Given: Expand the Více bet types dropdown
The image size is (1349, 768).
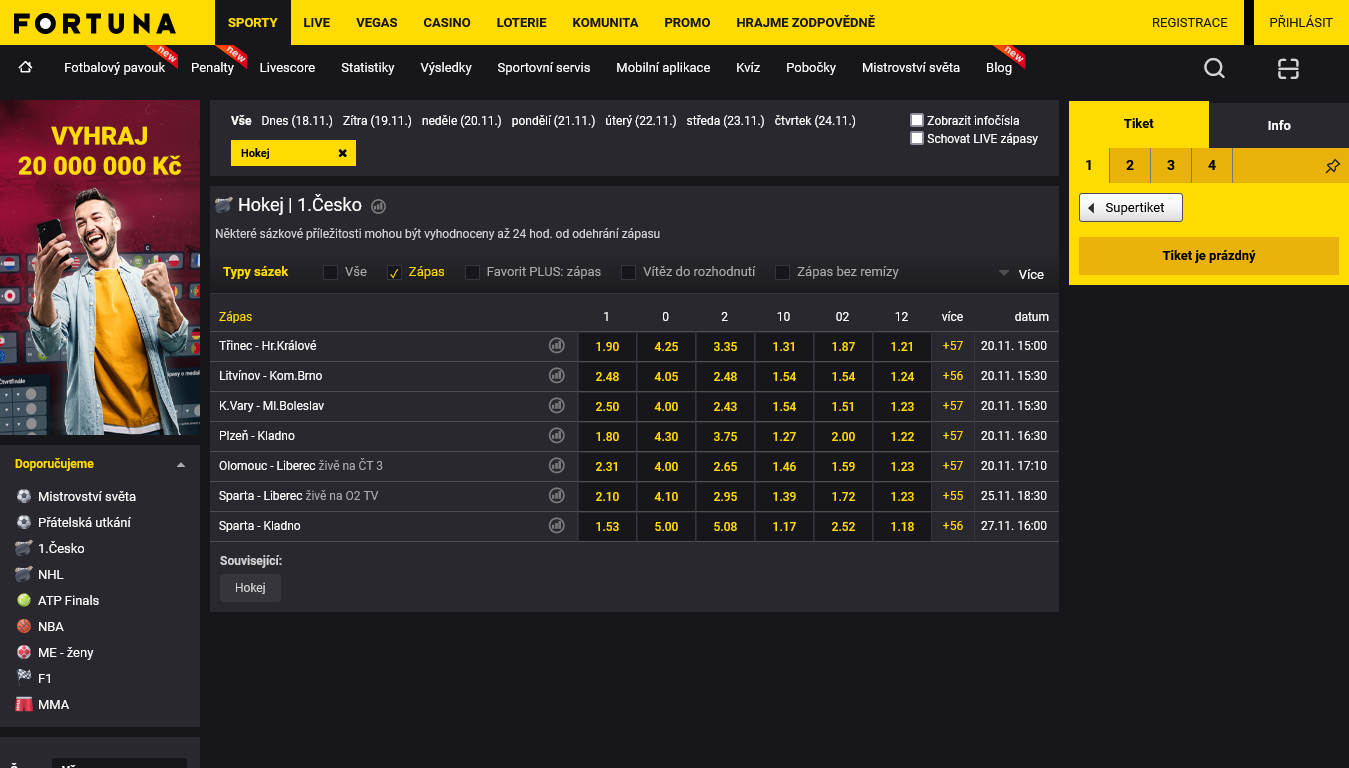Looking at the screenshot, I should [x=1021, y=274].
